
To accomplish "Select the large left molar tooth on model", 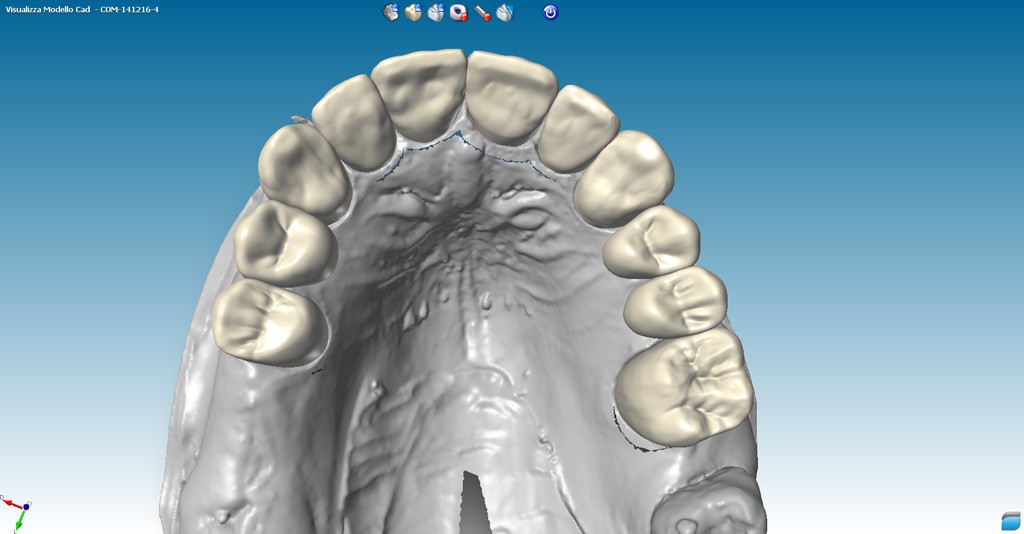I will (x=684, y=387).
